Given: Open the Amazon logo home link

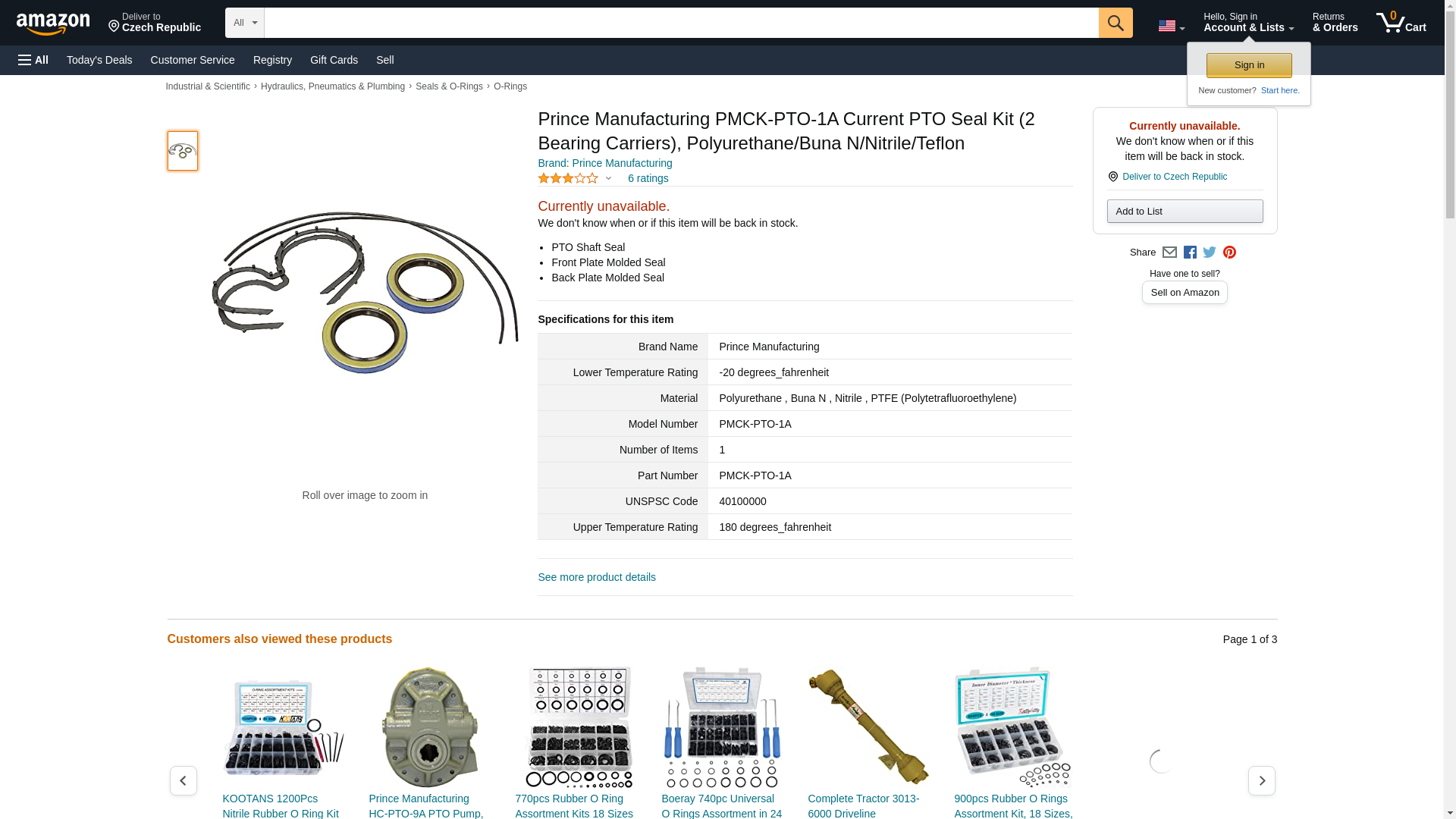Looking at the screenshot, I should click(x=53, y=24).
